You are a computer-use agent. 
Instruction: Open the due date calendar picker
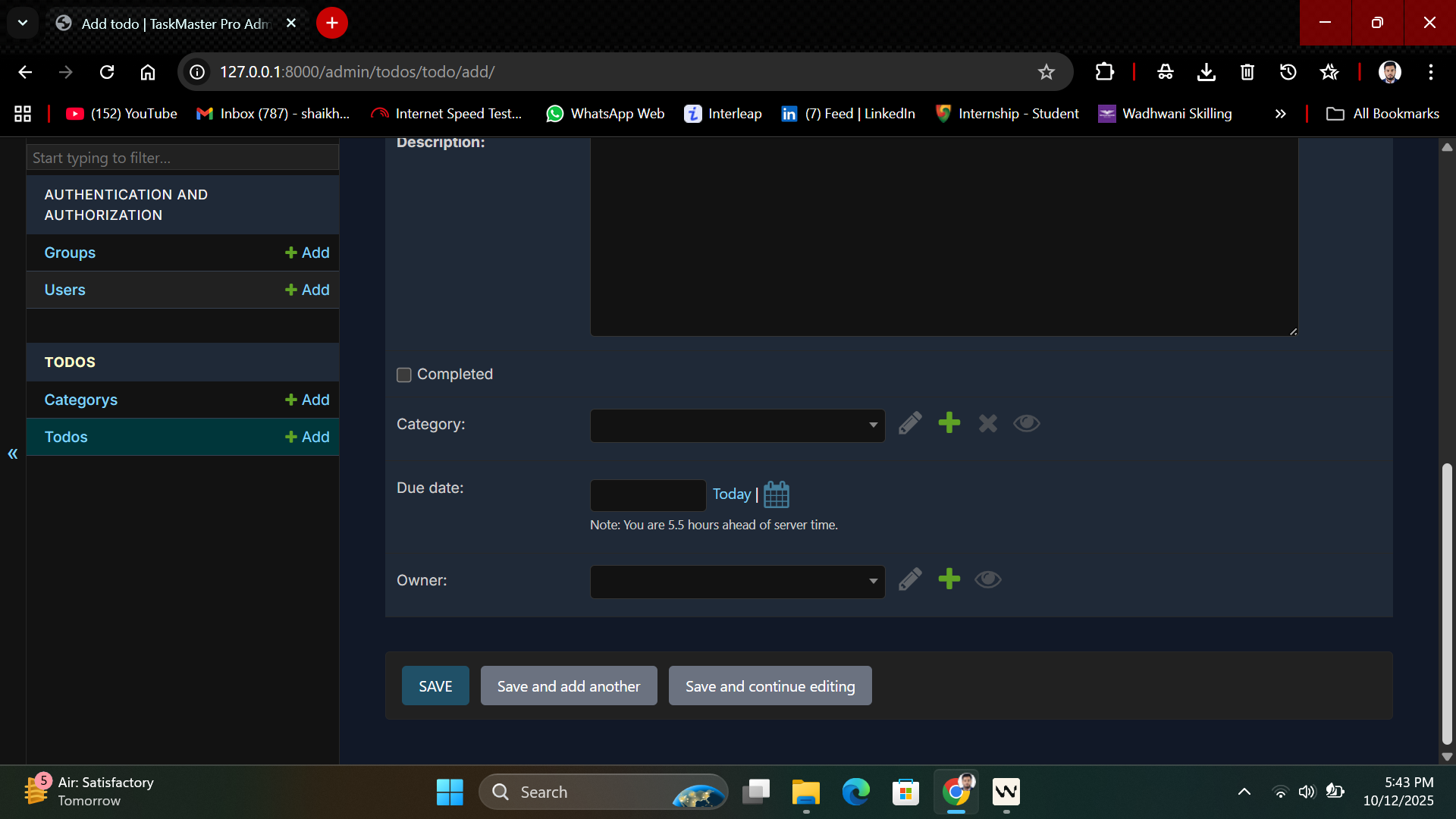coord(777,494)
